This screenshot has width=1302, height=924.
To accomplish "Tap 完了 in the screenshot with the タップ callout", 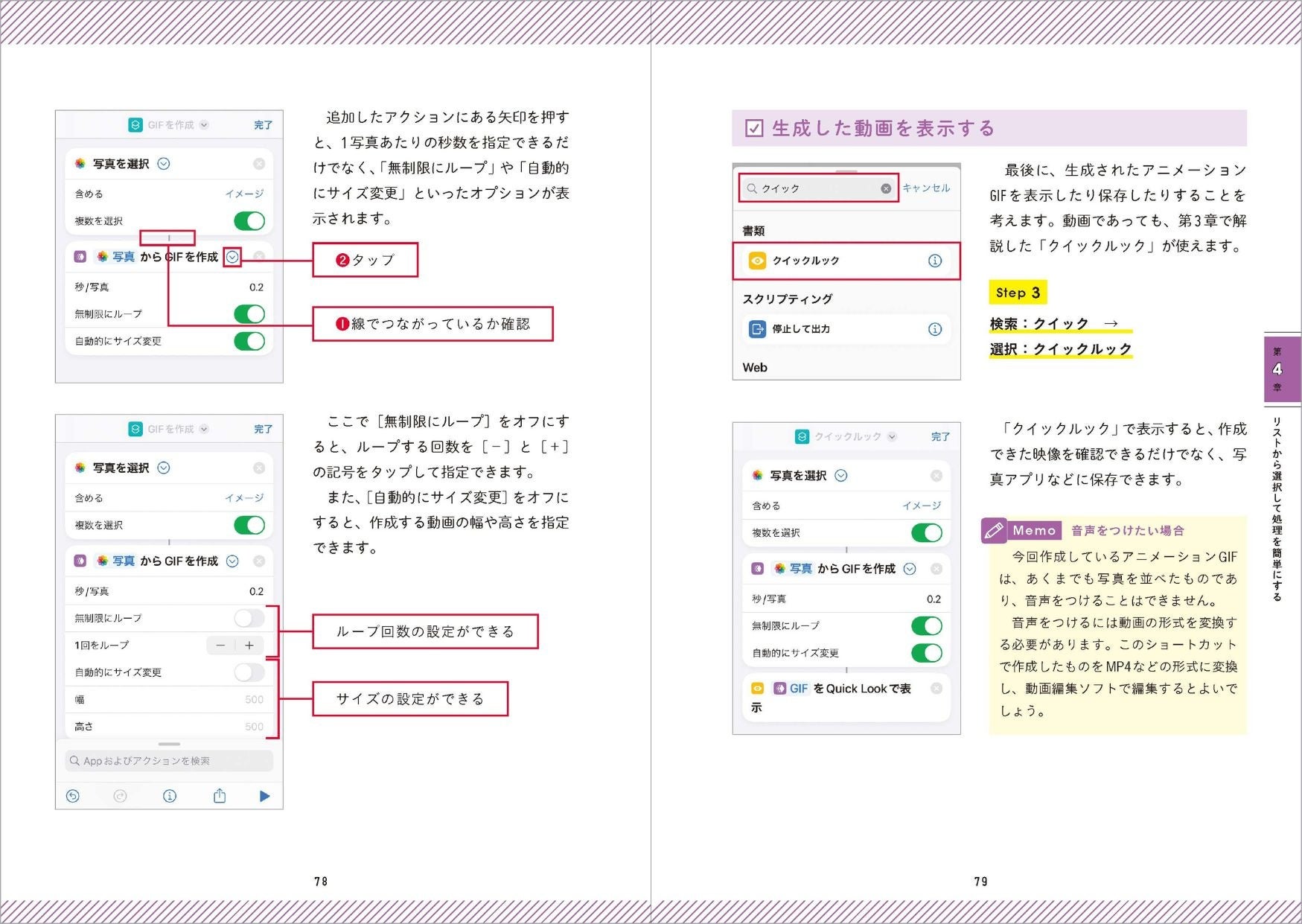I will (x=263, y=125).
